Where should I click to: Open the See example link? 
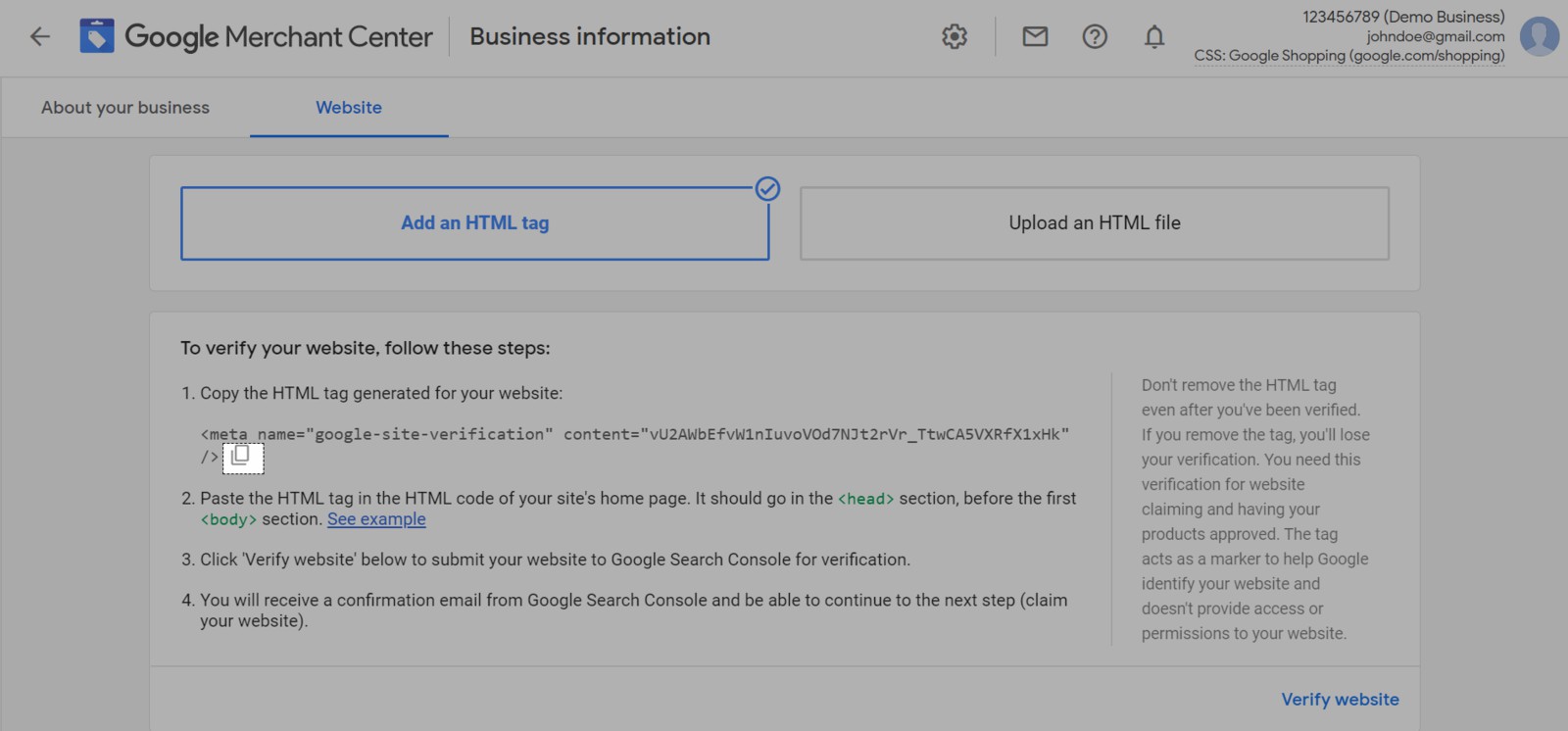[376, 519]
